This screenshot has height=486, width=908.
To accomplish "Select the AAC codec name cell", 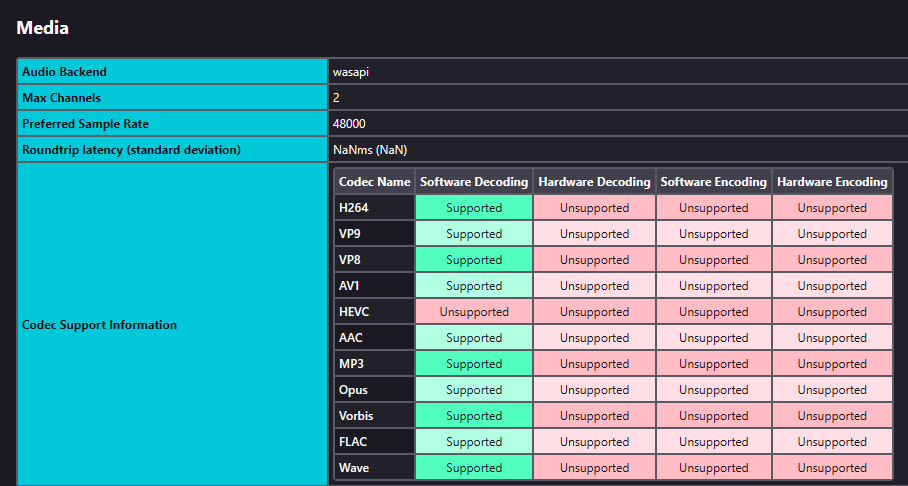I will [x=375, y=338].
